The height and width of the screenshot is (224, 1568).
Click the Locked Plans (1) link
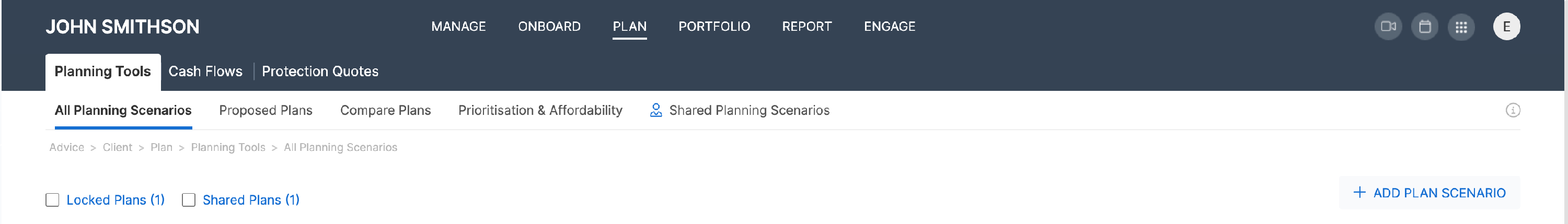(x=116, y=199)
